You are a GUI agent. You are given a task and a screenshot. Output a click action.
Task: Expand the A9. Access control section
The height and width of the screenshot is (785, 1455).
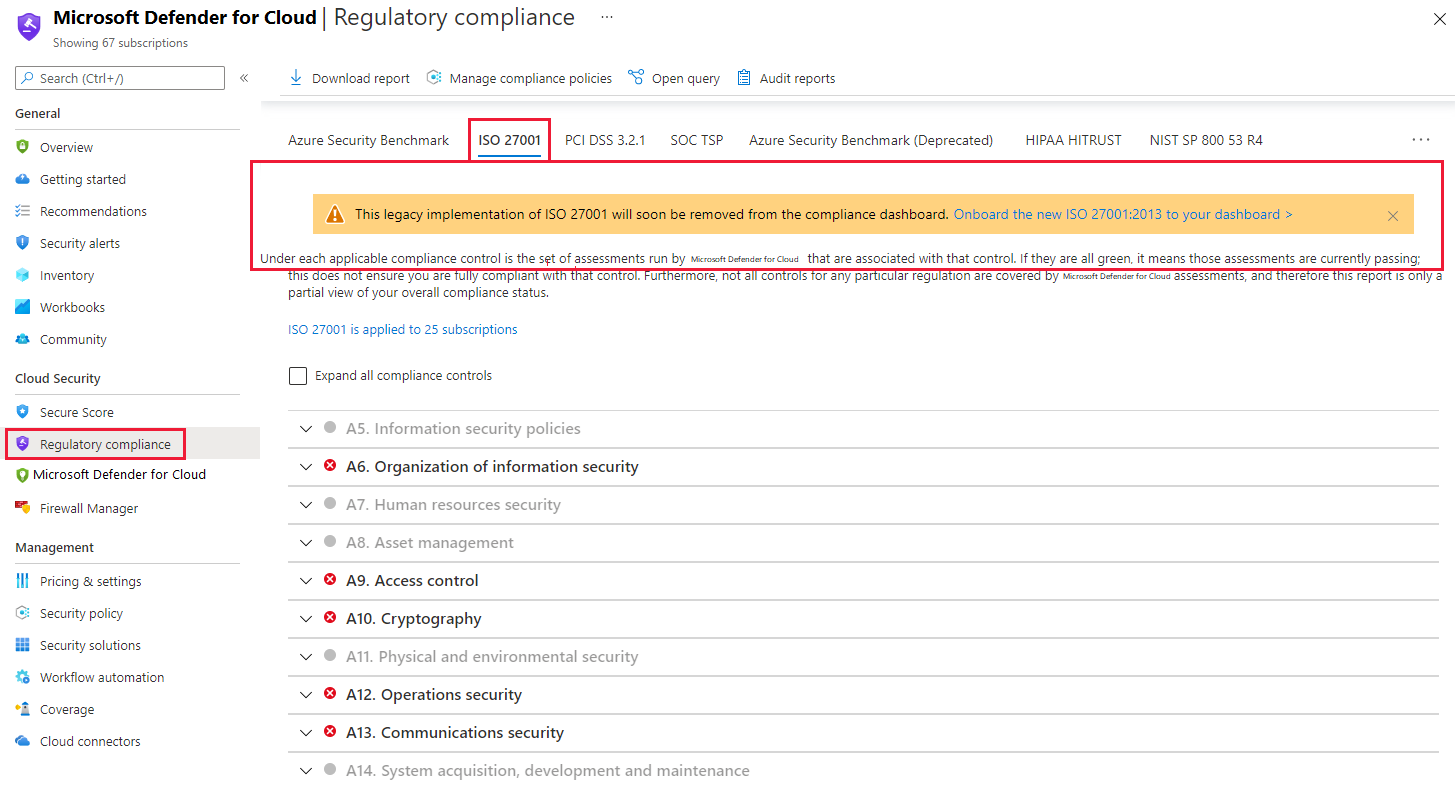click(x=307, y=581)
